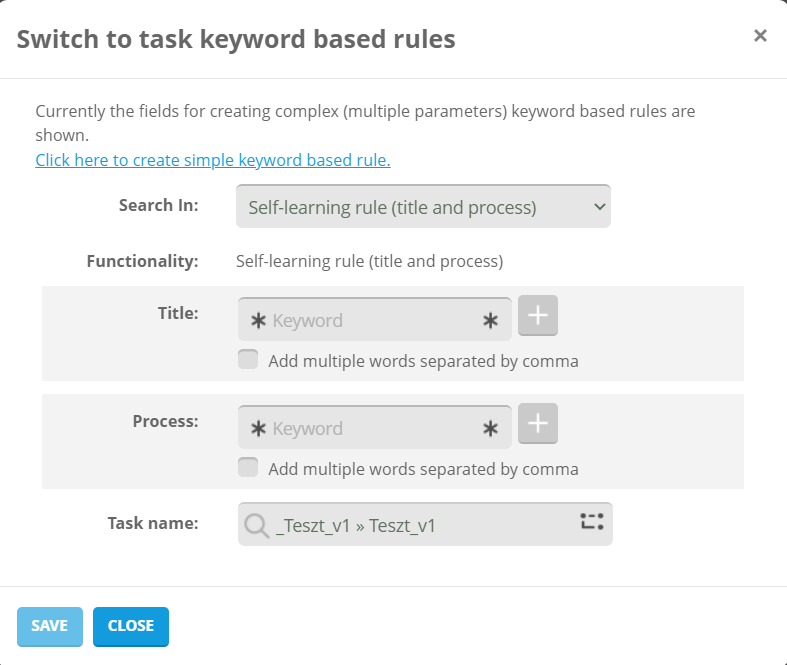Image resolution: width=787 pixels, height=665 pixels.
Task: Toggle leading wildcard asterisk in Process field
Action: click(258, 429)
